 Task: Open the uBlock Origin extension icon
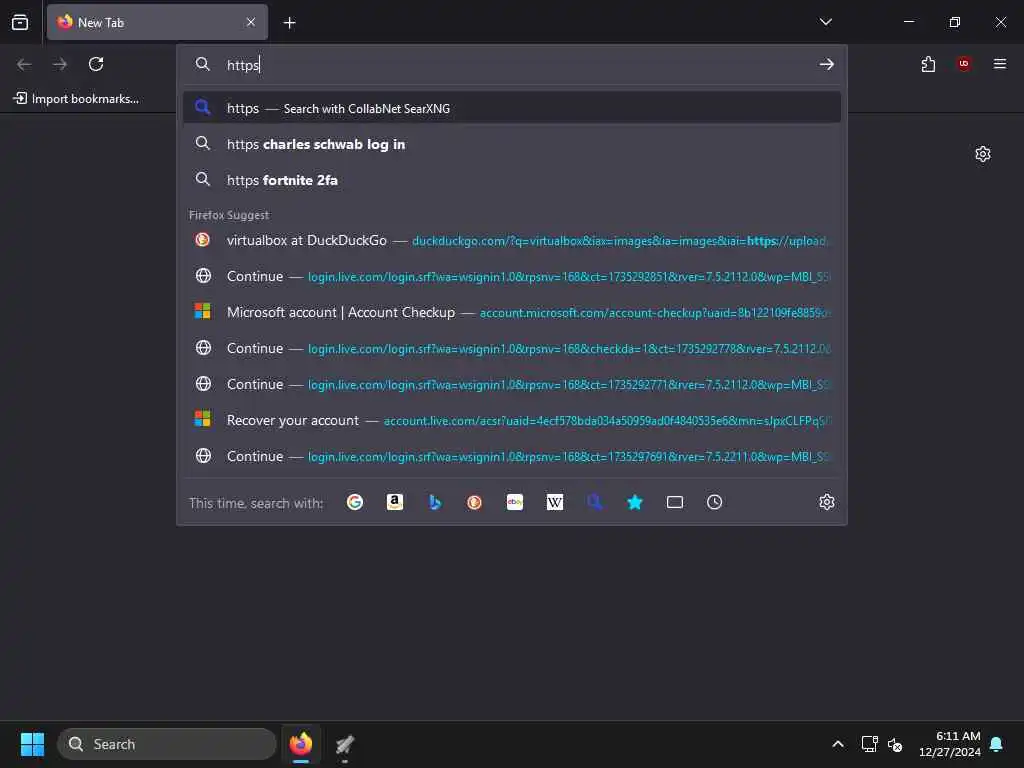coord(964,64)
